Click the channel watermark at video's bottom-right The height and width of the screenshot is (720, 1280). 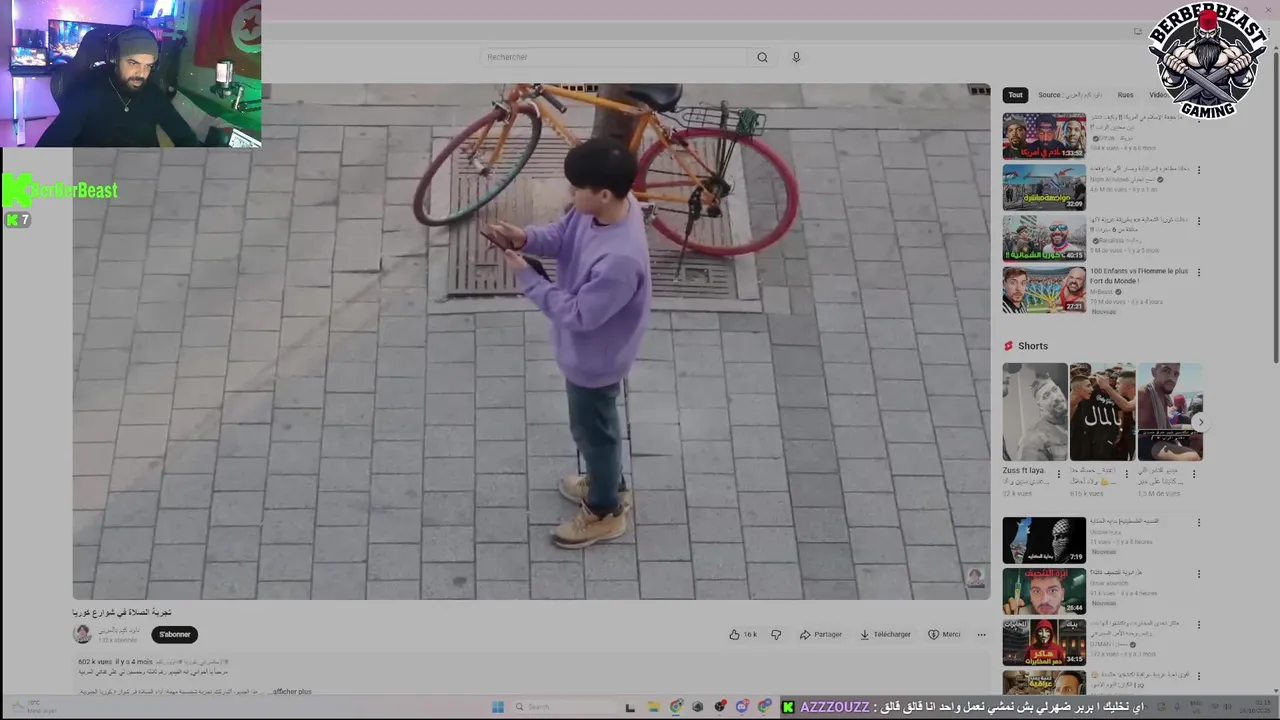(x=974, y=577)
